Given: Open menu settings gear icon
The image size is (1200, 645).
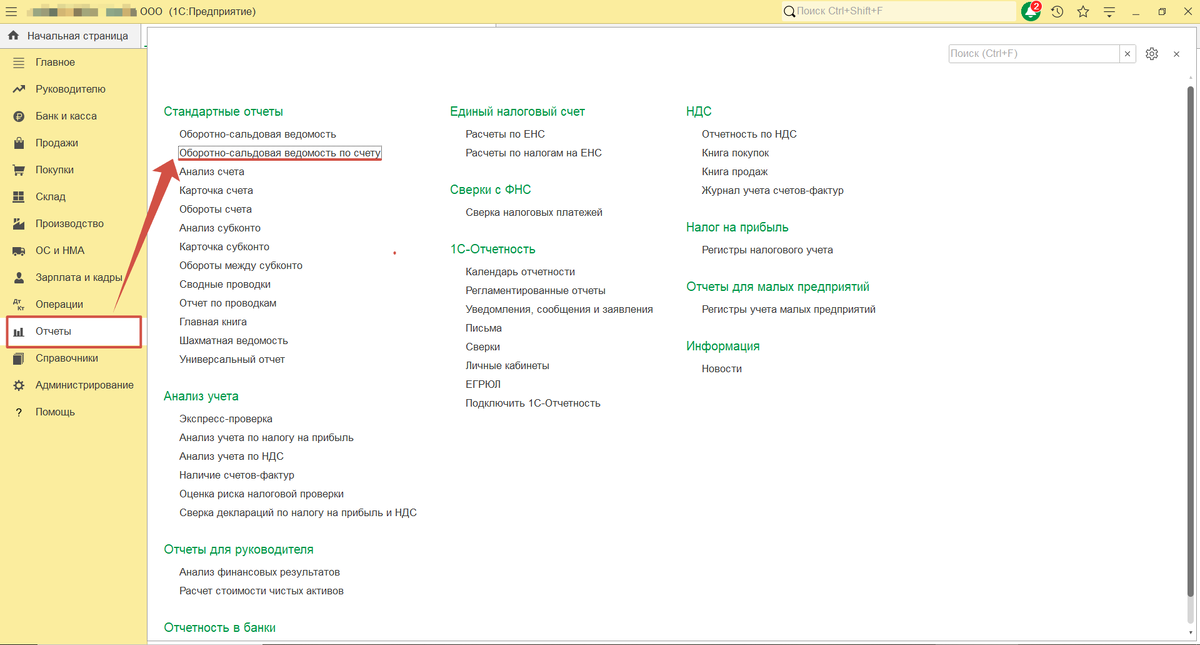Looking at the screenshot, I should [x=1152, y=54].
